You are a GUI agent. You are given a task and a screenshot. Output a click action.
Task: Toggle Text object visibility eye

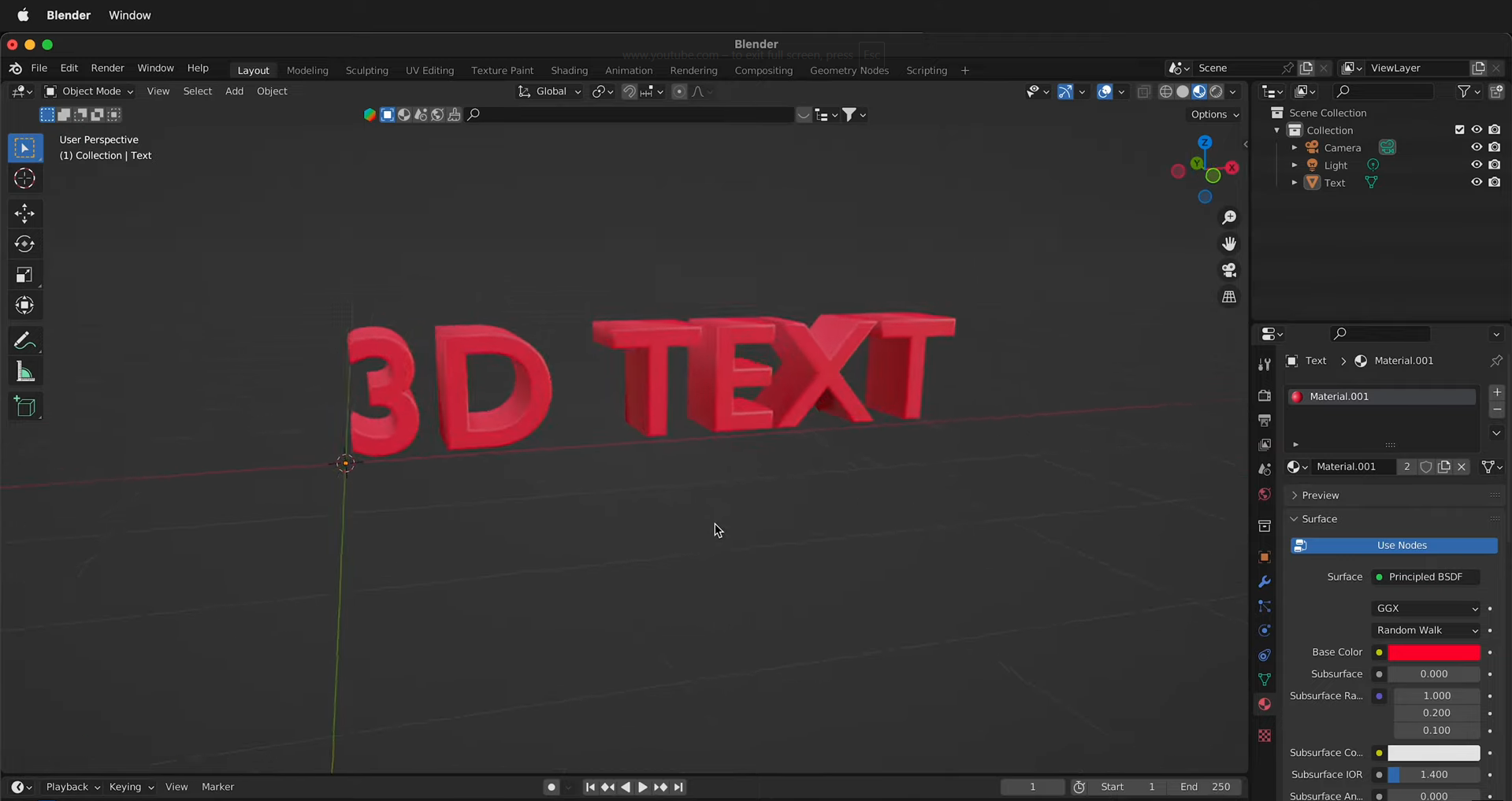tap(1477, 182)
